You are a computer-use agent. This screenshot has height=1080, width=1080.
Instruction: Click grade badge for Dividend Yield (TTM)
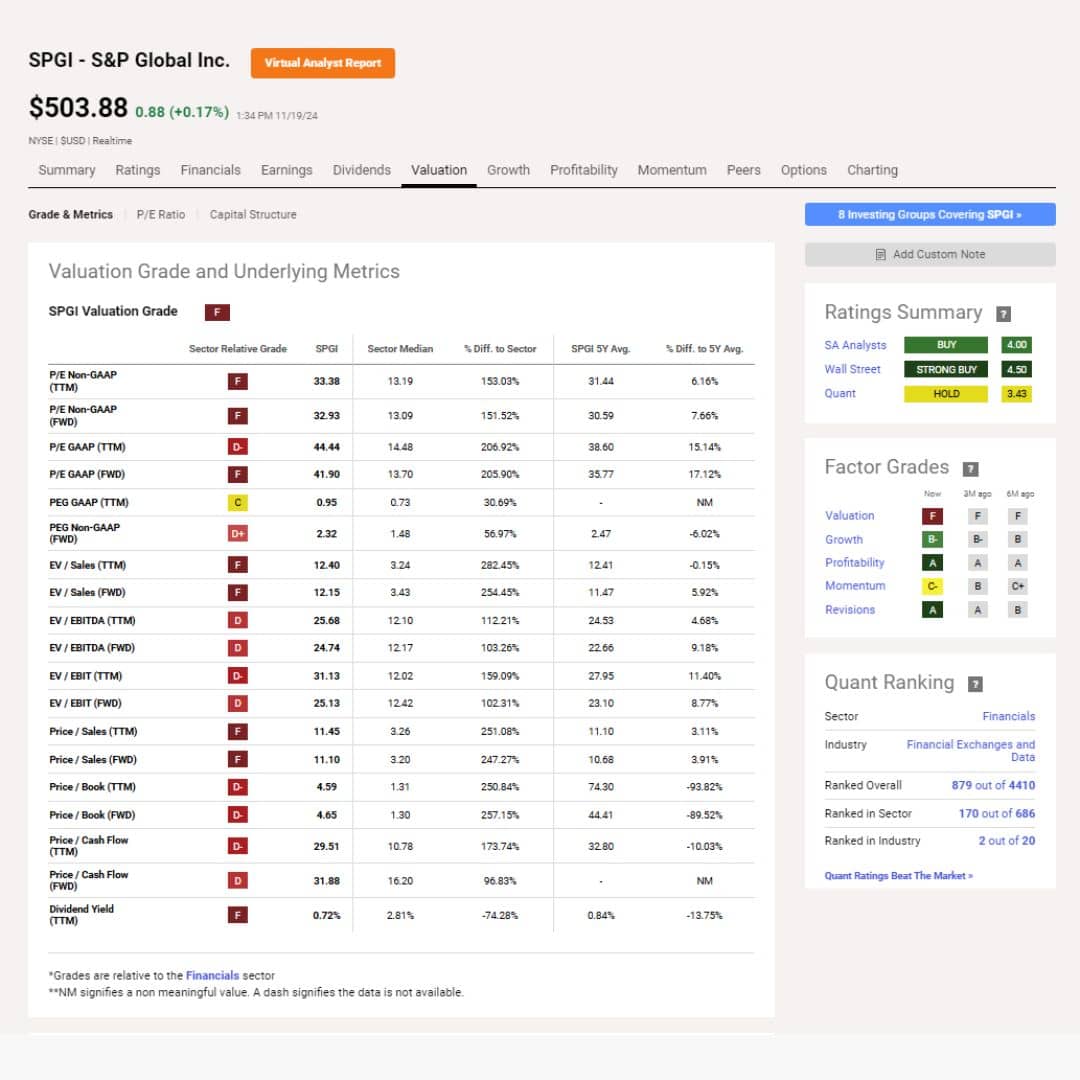(x=238, y=915)
